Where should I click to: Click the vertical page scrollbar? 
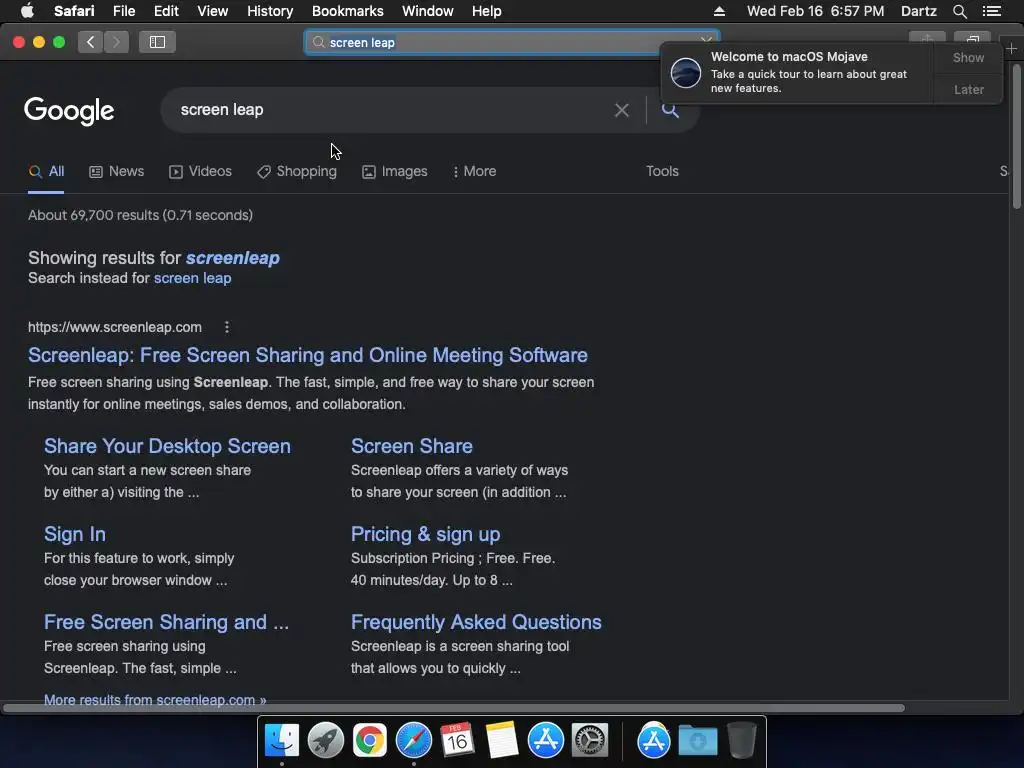point(1016,136)
